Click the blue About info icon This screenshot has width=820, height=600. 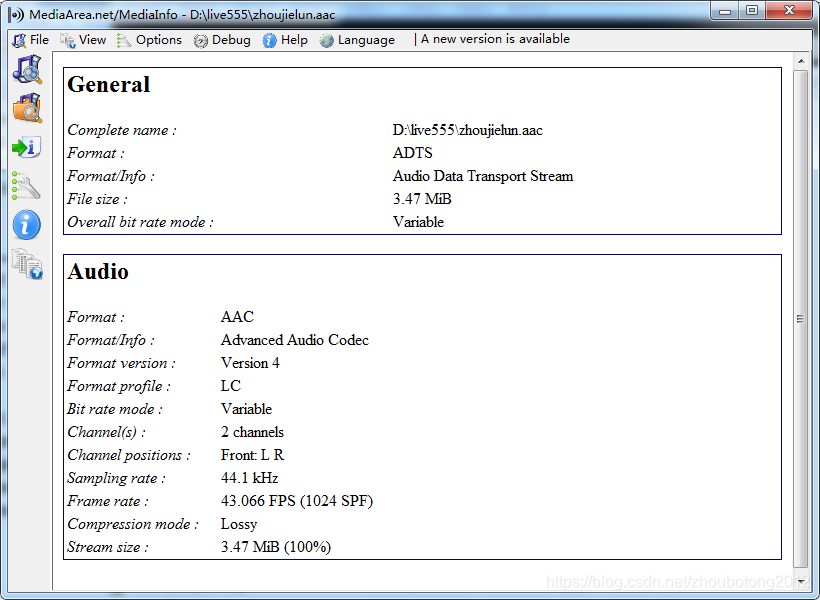(x=27, y=225)
